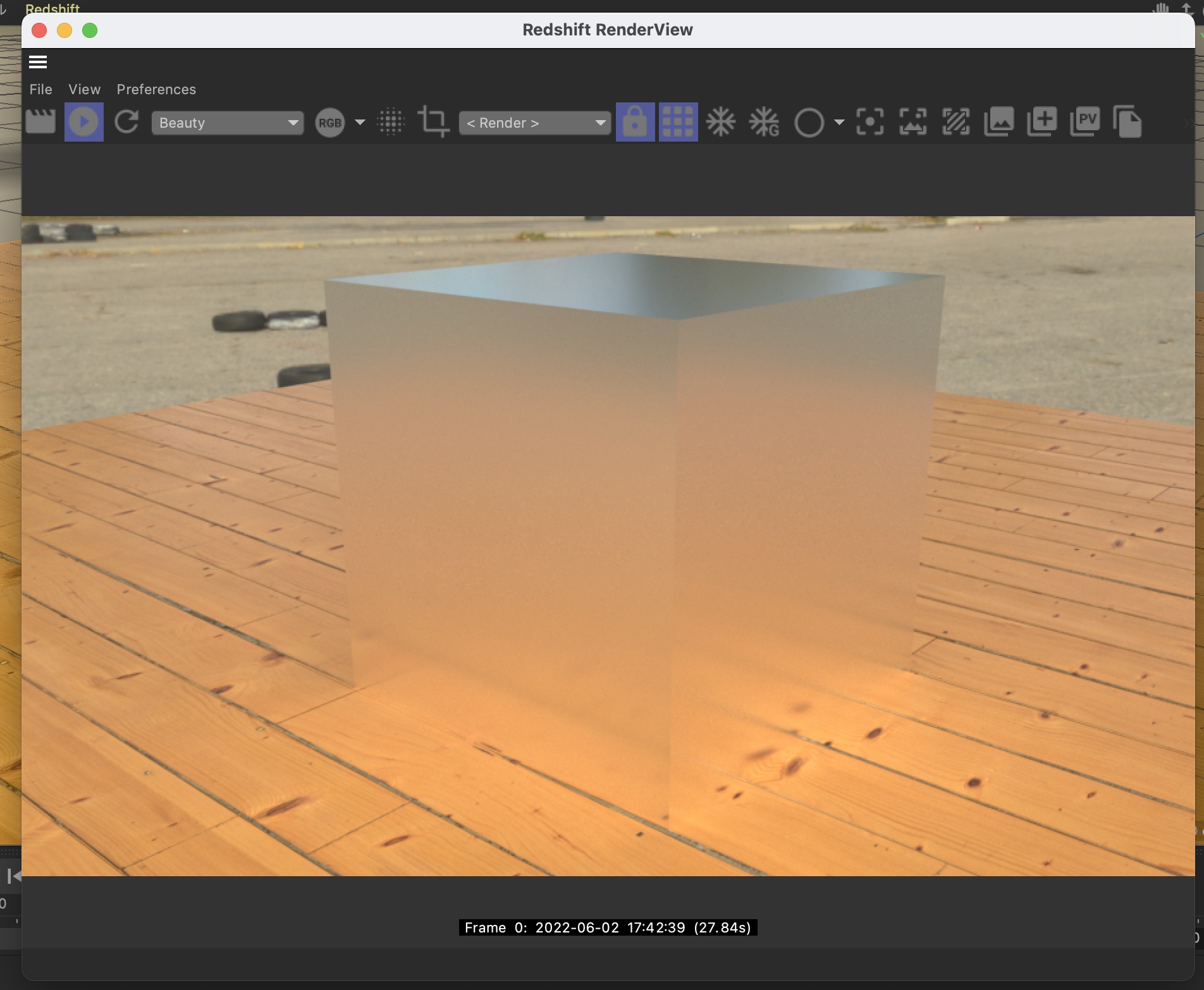Image resolution: width=1204 pixels, height=990 pixels.
Task: Click the dotted grid sampling icon
Action: (391, 122)
